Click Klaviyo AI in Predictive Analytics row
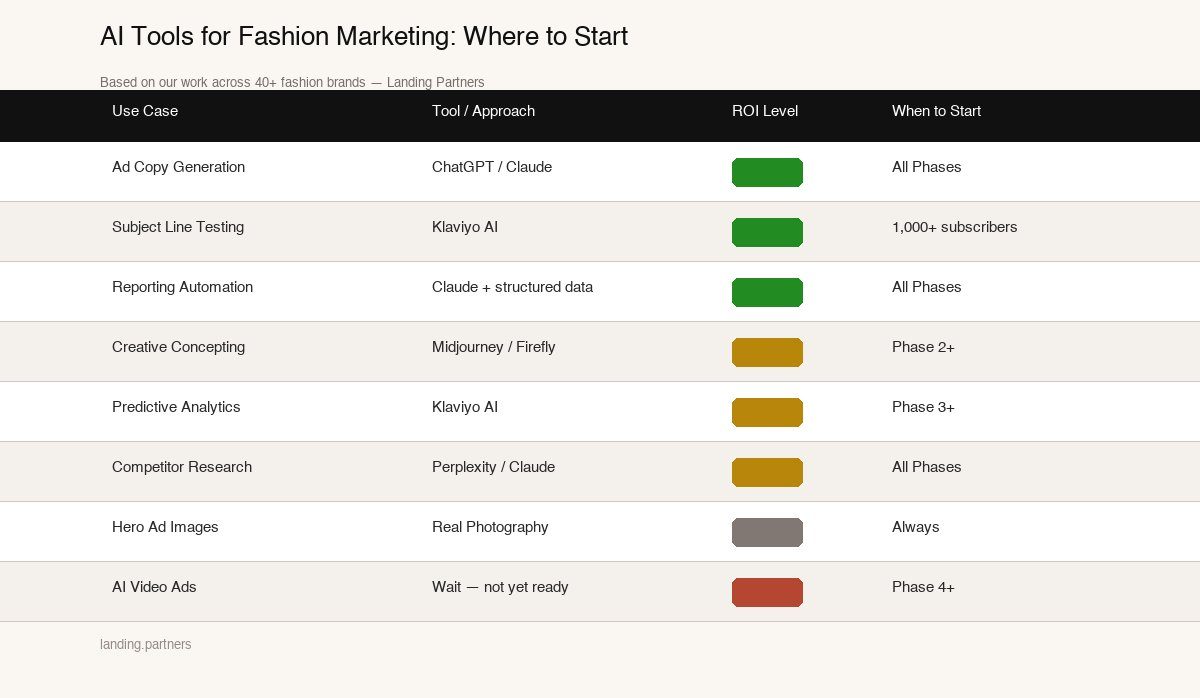The width and height of the screenshot is (1200, 698). (465, 407)
